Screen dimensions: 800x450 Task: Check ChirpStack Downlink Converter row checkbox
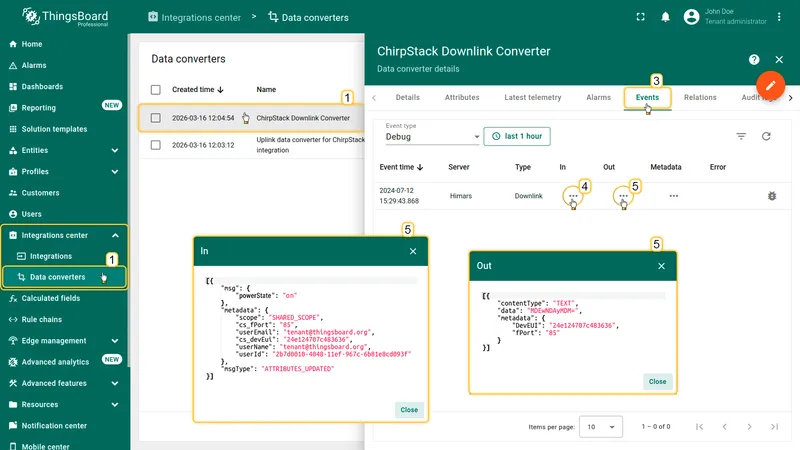coord(156,118)
